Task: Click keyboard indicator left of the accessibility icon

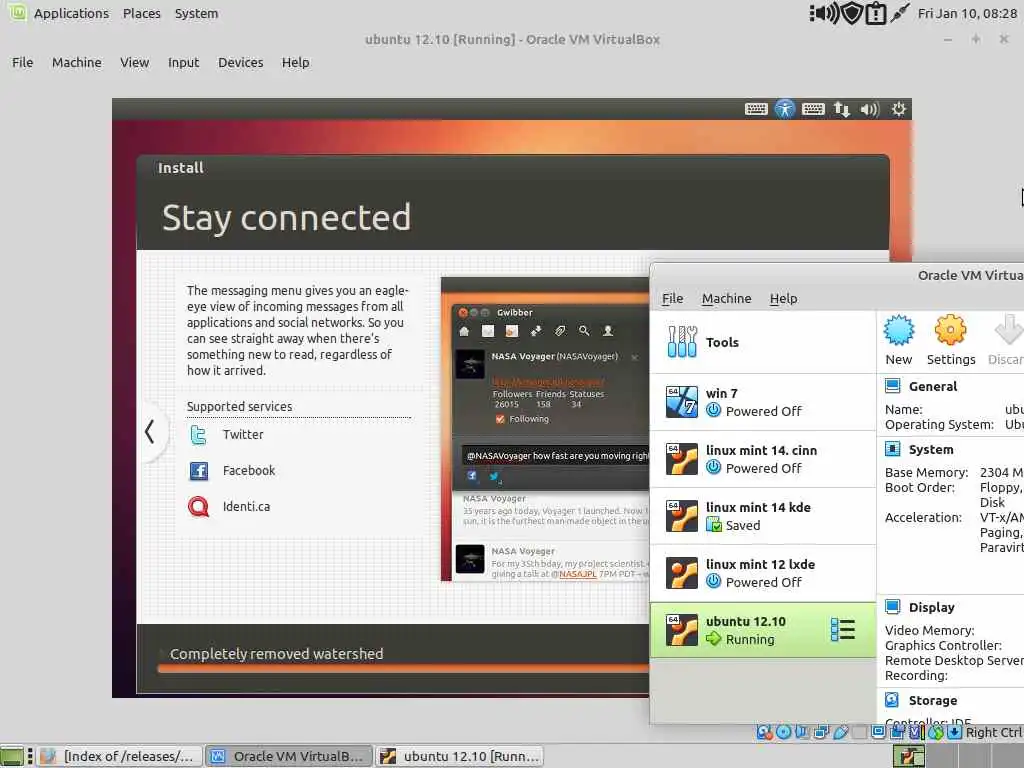Action: click(756, 109)
